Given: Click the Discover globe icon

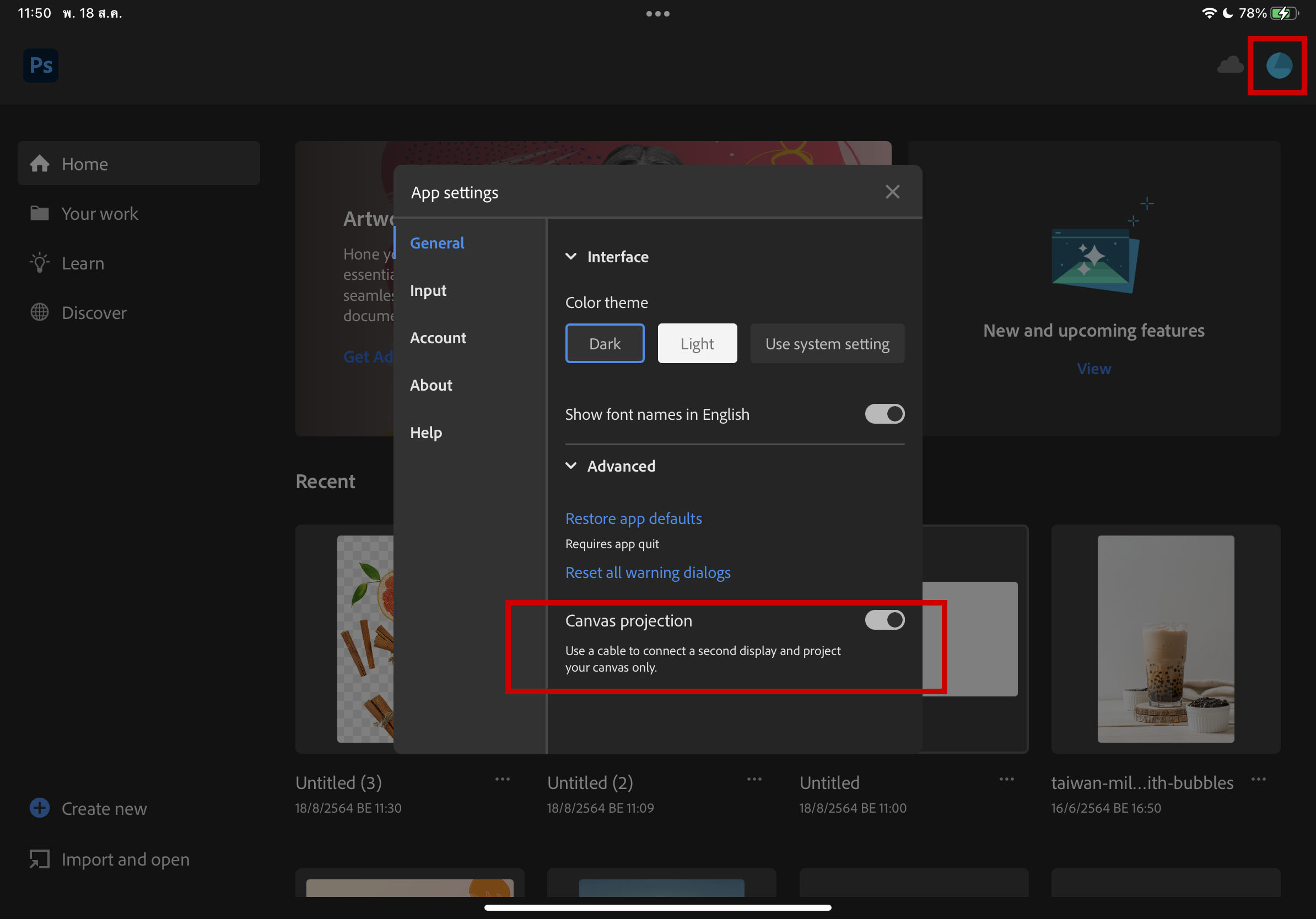Looking at the screenshot, I should click(x=40, y=312).
